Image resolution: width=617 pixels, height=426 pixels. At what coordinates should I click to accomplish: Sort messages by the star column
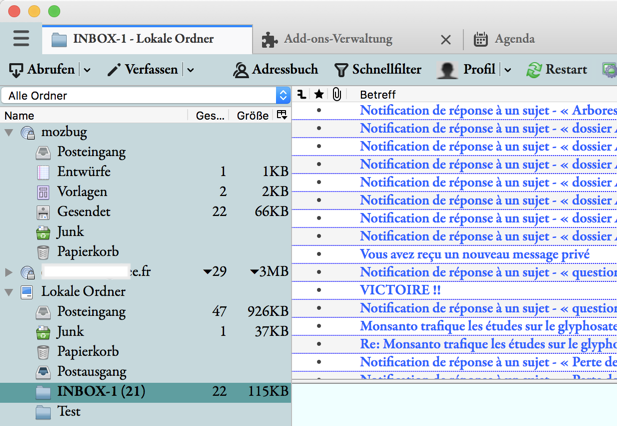click(319, 95)
